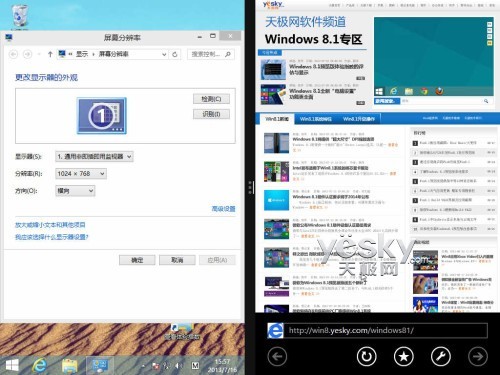
Task: Open the 方向(O) orientation dropdown
Action: click(75, 191)
